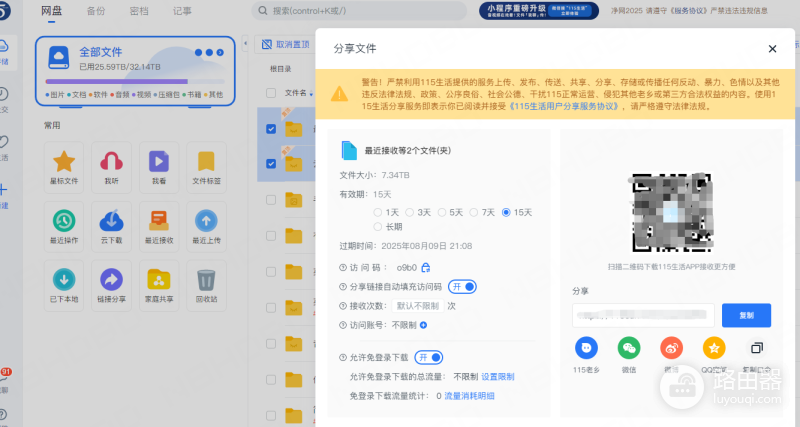
Task: Click the share link text field
Action: coord(643,315)
